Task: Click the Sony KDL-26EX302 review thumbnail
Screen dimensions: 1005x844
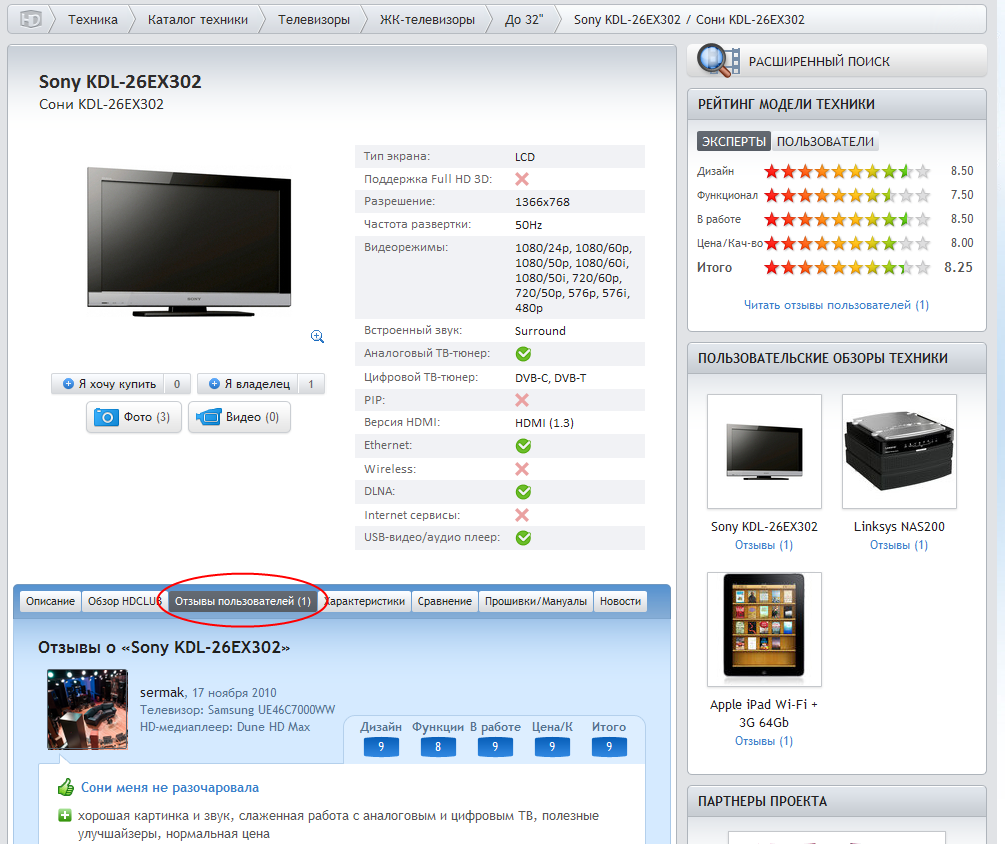Action: pyautogui.click(x=764, y=451)
